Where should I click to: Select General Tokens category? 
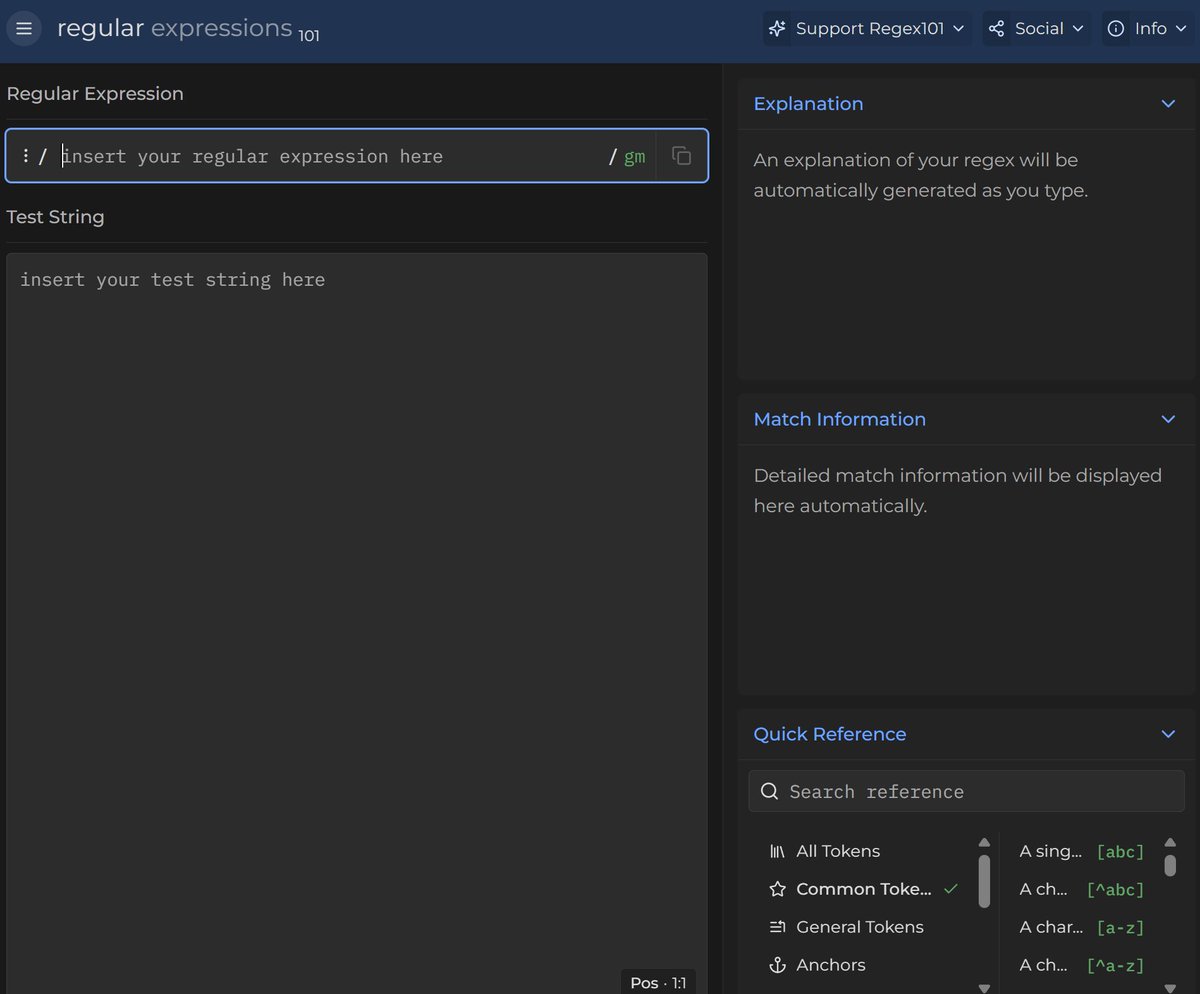coord(864,927)
